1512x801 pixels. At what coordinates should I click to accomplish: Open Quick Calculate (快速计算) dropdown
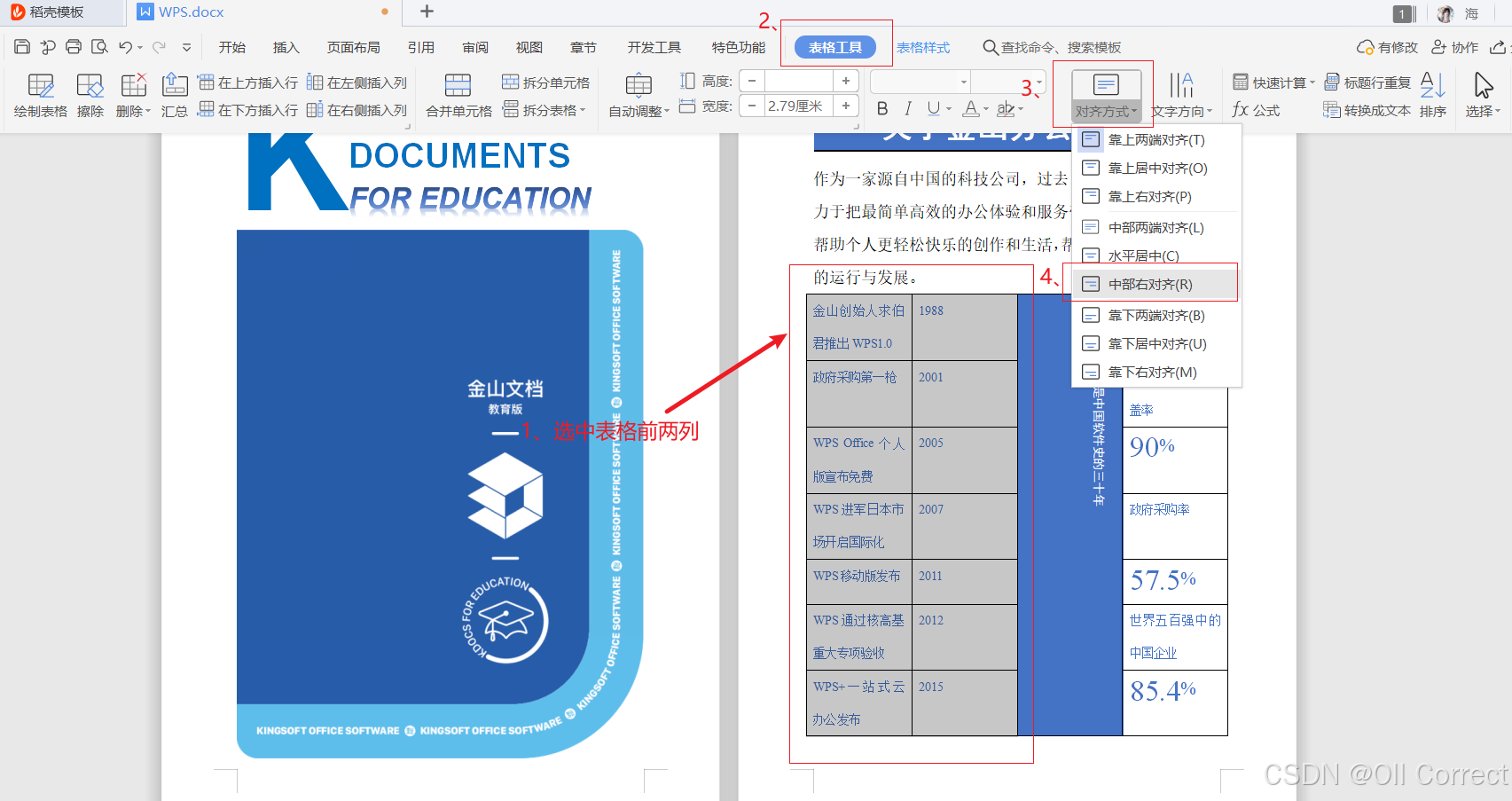1274,82
